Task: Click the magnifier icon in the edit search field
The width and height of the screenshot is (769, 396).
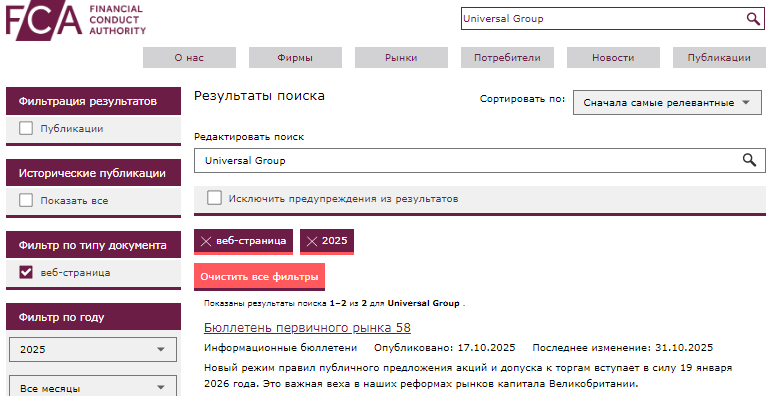Action: pos(749,160)
